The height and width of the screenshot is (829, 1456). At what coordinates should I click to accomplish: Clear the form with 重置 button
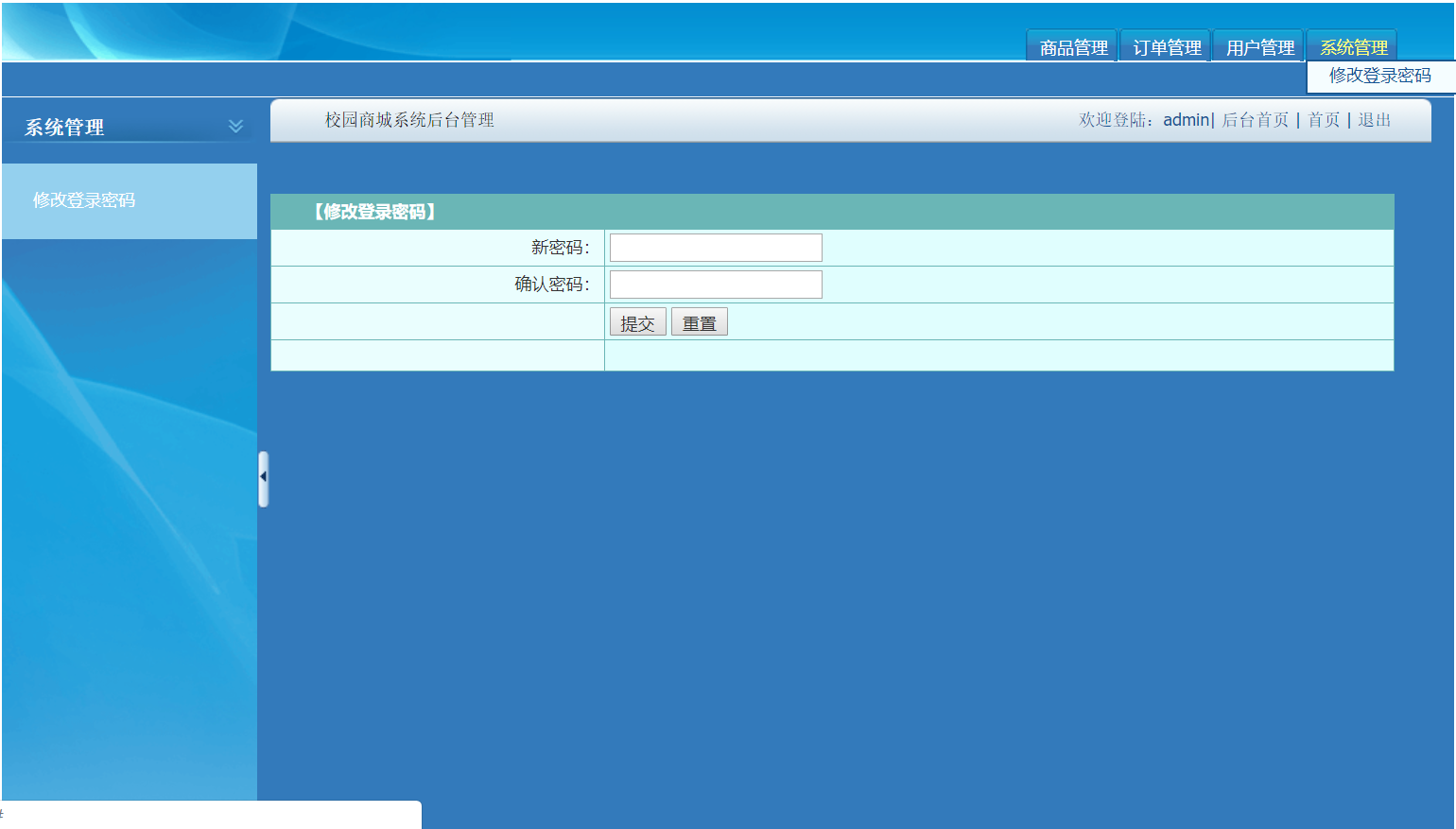(x=700, y=322)
